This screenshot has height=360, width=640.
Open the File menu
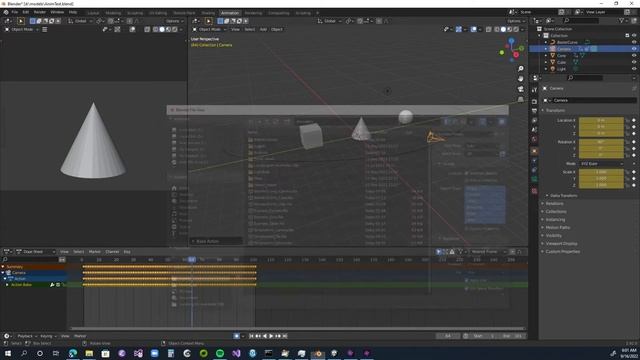15,12
